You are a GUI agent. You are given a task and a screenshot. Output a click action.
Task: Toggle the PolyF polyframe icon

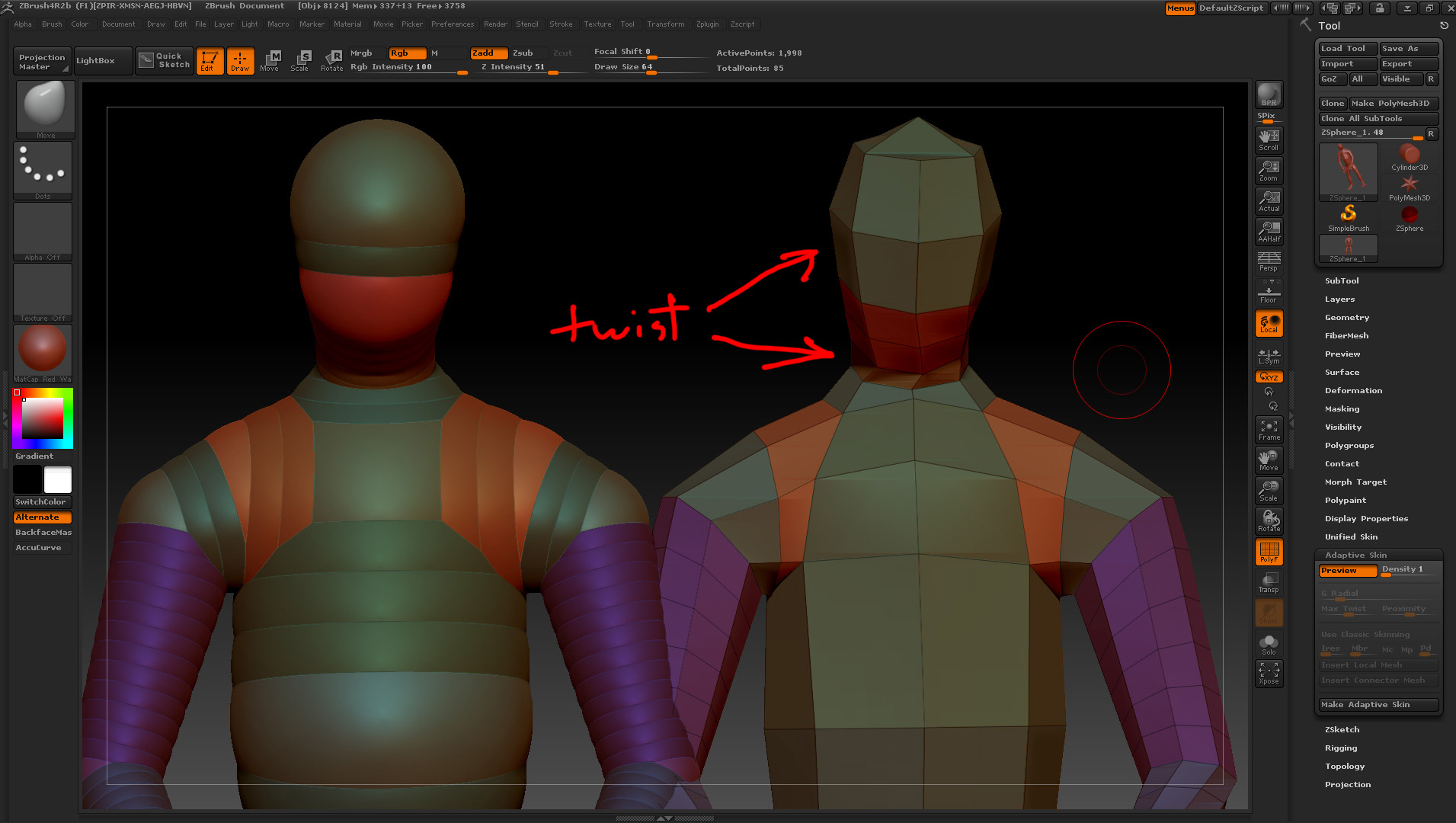pos(1269,552)
